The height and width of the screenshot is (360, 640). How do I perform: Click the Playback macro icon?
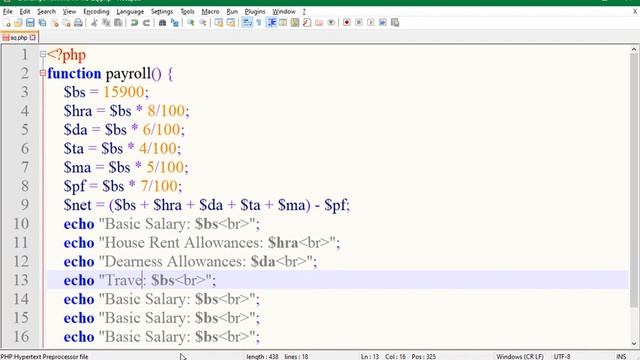tap(371, 23)
